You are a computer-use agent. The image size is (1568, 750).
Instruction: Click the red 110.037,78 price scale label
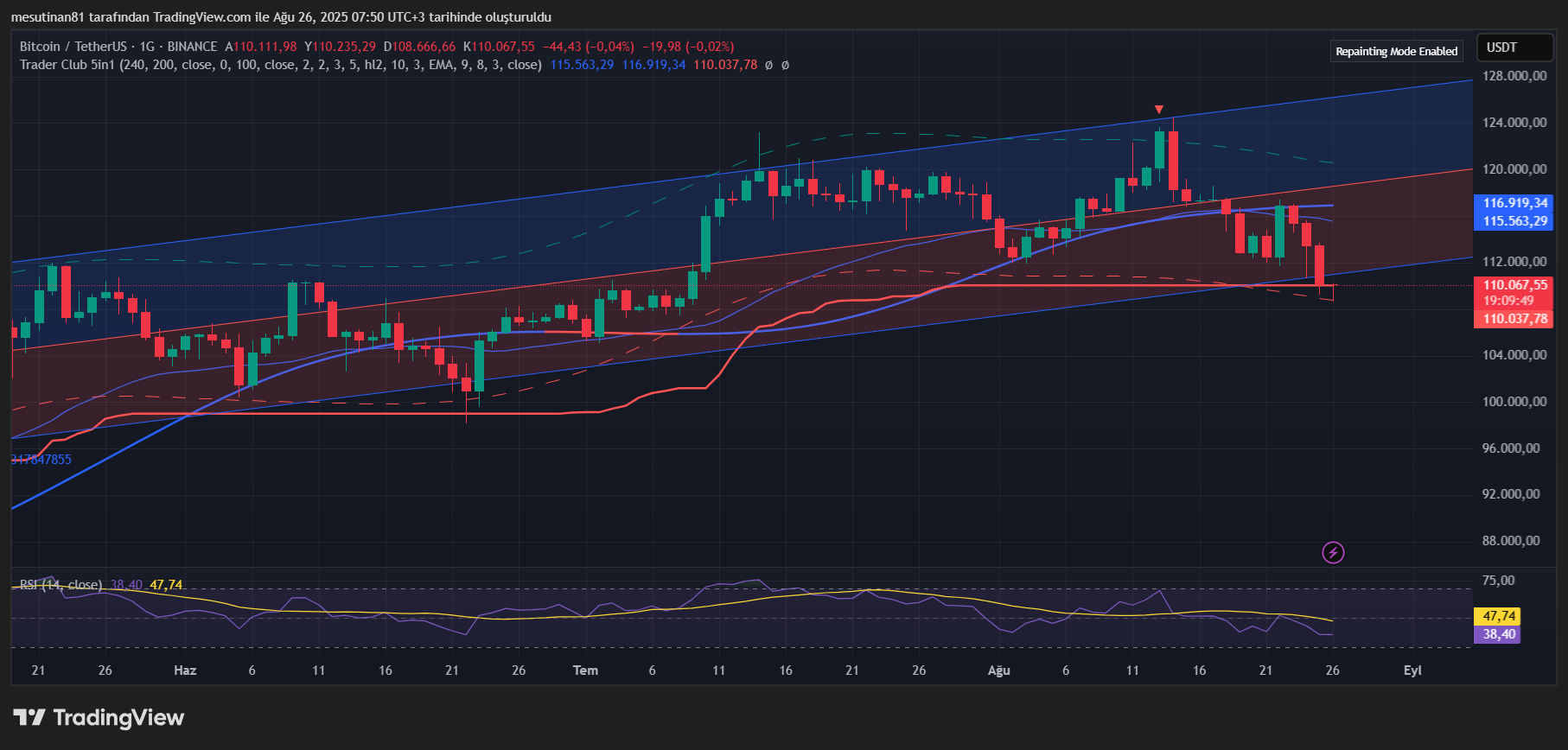point(1514,319)
